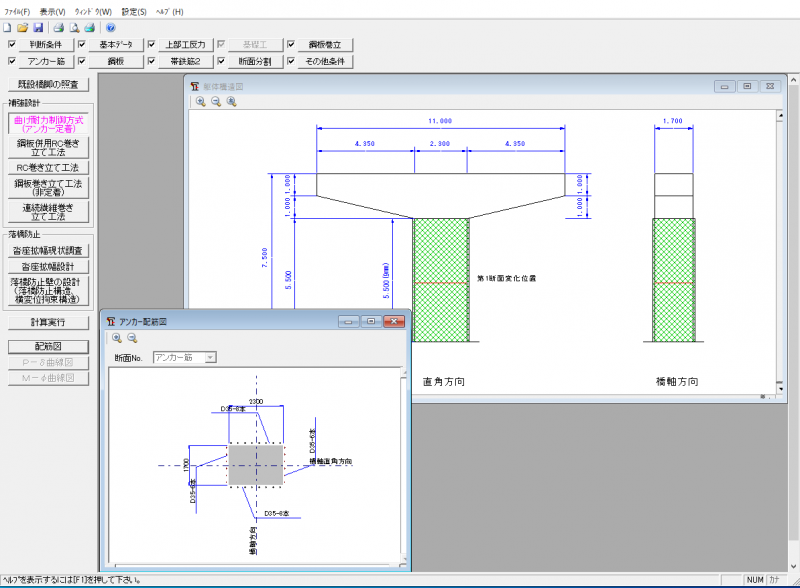Click the 帯鉄筋2 button
800x588 pixels.
point(185,61)
